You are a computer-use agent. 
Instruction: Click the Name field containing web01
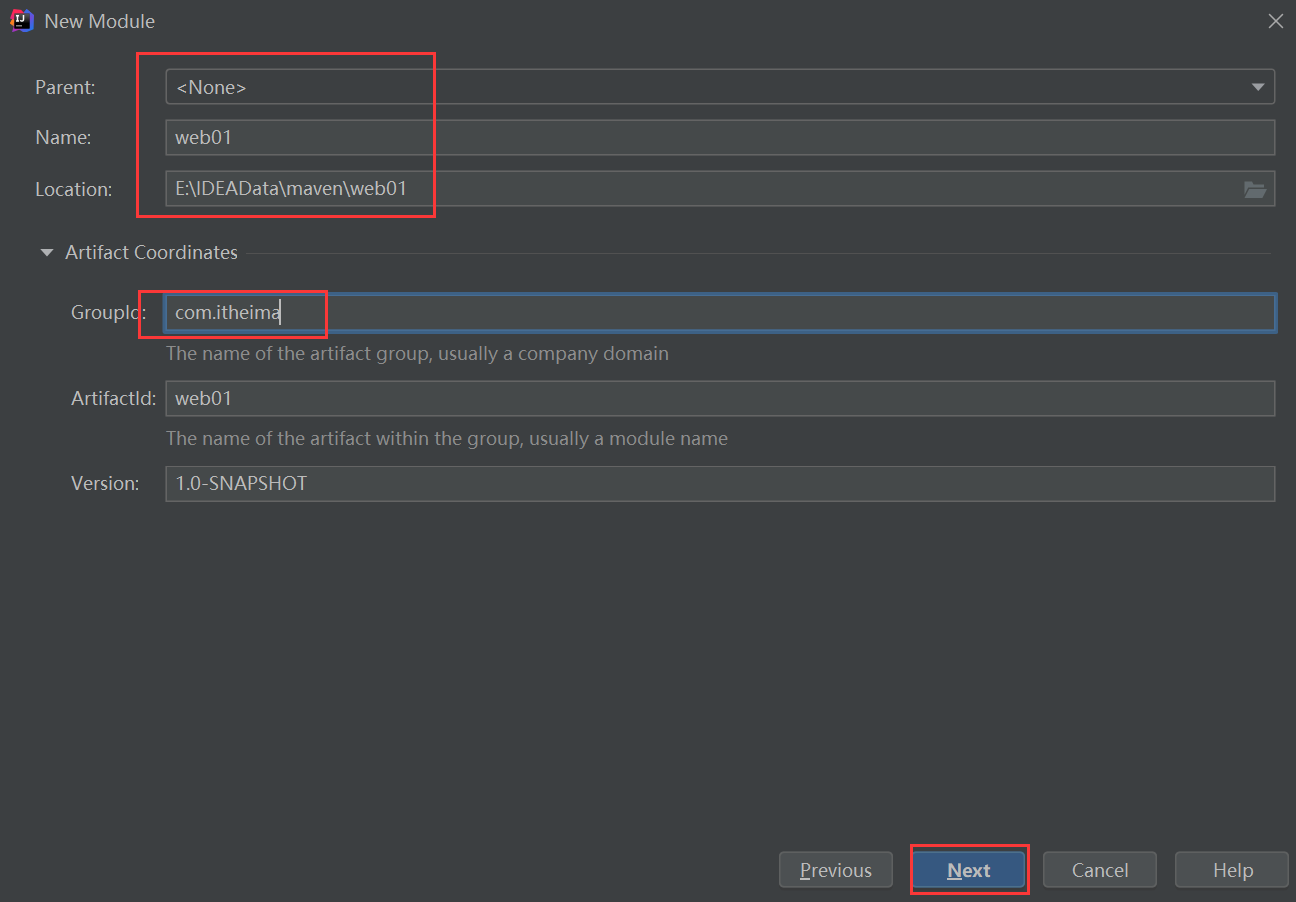pos(720,138)
